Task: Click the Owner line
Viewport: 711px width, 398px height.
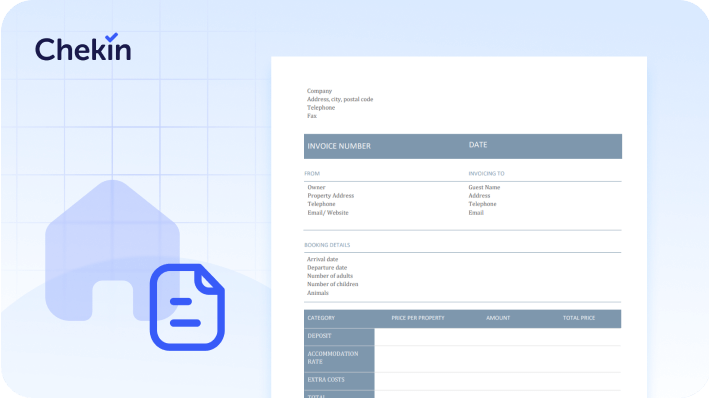Action: click(317, 187)
